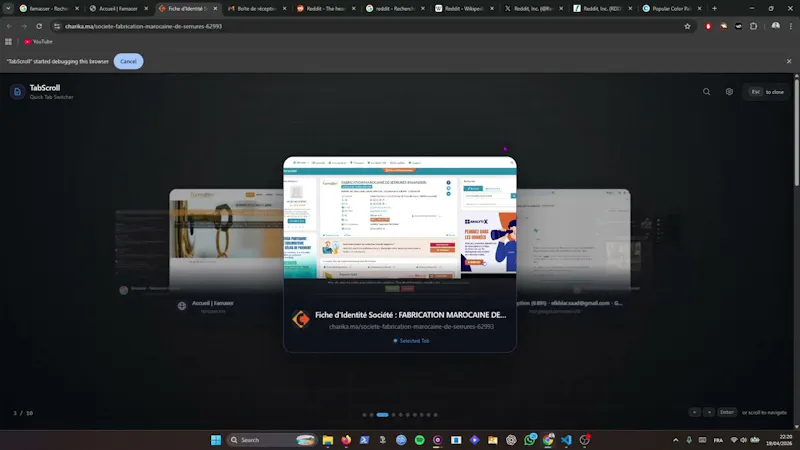Open the tab search dropdown arrow
The image size is (800, 450).
coord(8,9)
